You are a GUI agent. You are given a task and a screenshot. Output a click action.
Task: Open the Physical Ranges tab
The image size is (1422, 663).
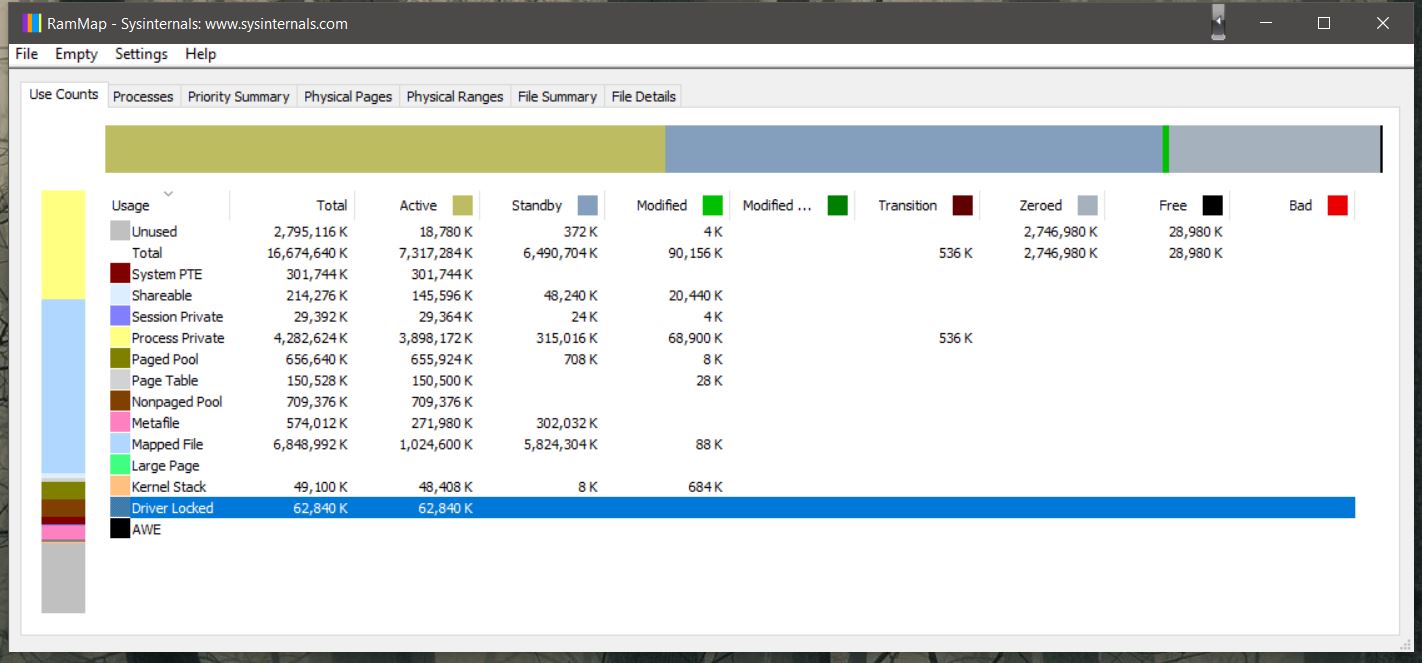[455, 96]
